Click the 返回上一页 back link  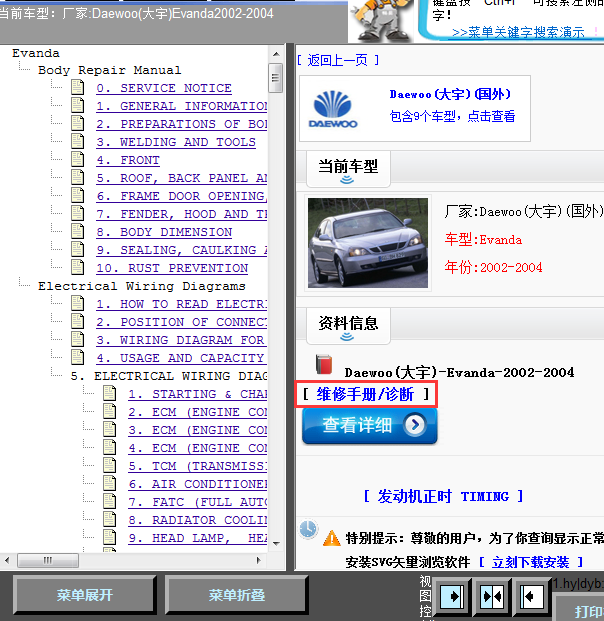coord(338,60)
